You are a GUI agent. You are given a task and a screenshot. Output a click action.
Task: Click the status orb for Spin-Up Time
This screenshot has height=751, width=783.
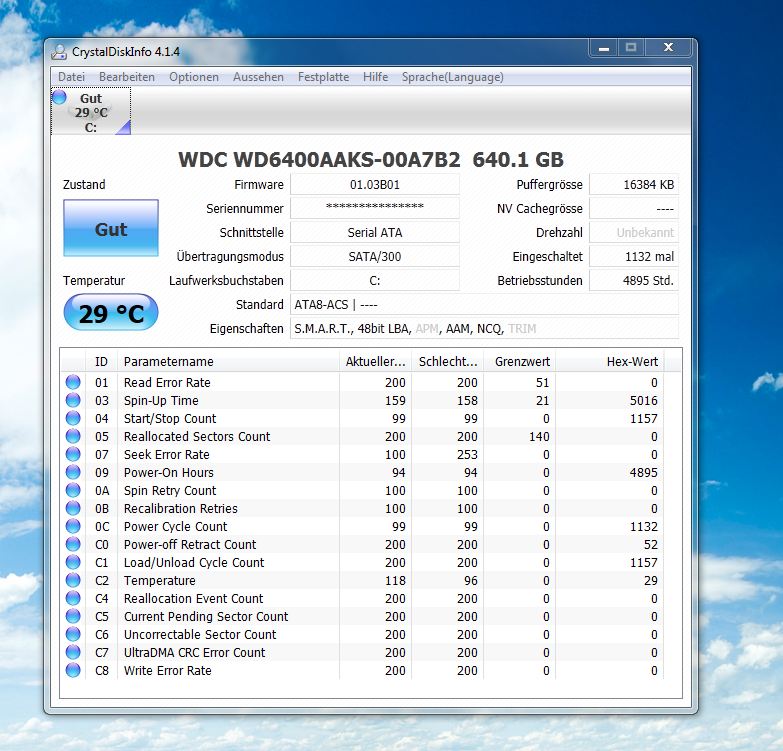(x=73, y=400)
